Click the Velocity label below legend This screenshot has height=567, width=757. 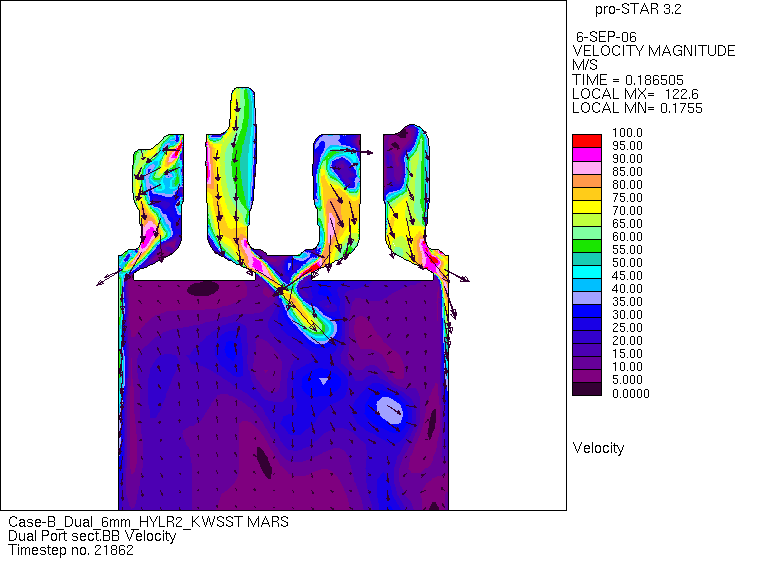598,448
